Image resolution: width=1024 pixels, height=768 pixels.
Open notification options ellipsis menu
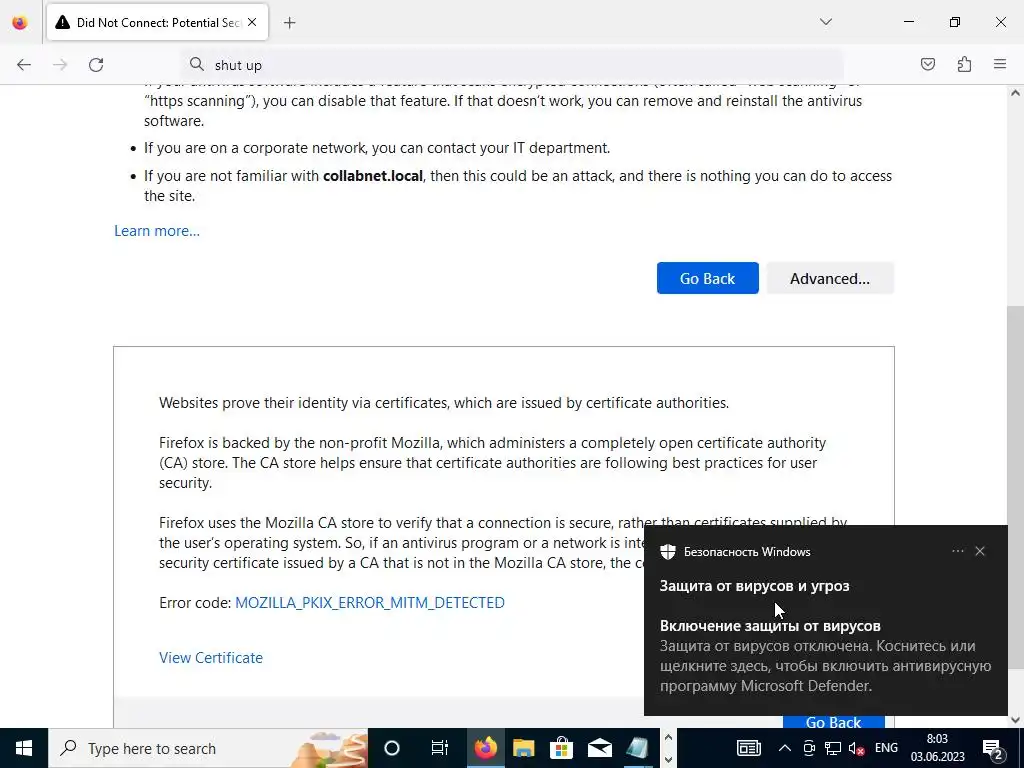tap(957, 551)
